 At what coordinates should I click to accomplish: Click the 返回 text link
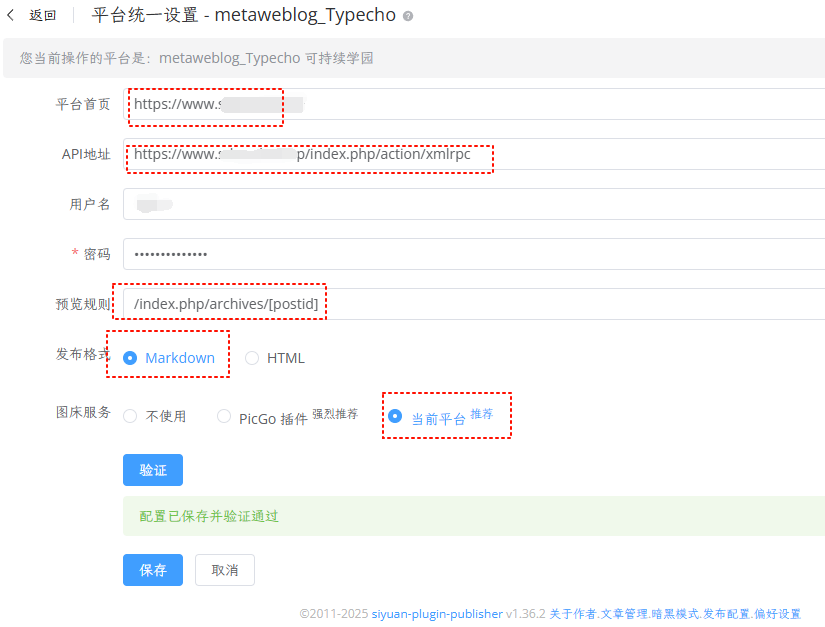coord(43,15)
